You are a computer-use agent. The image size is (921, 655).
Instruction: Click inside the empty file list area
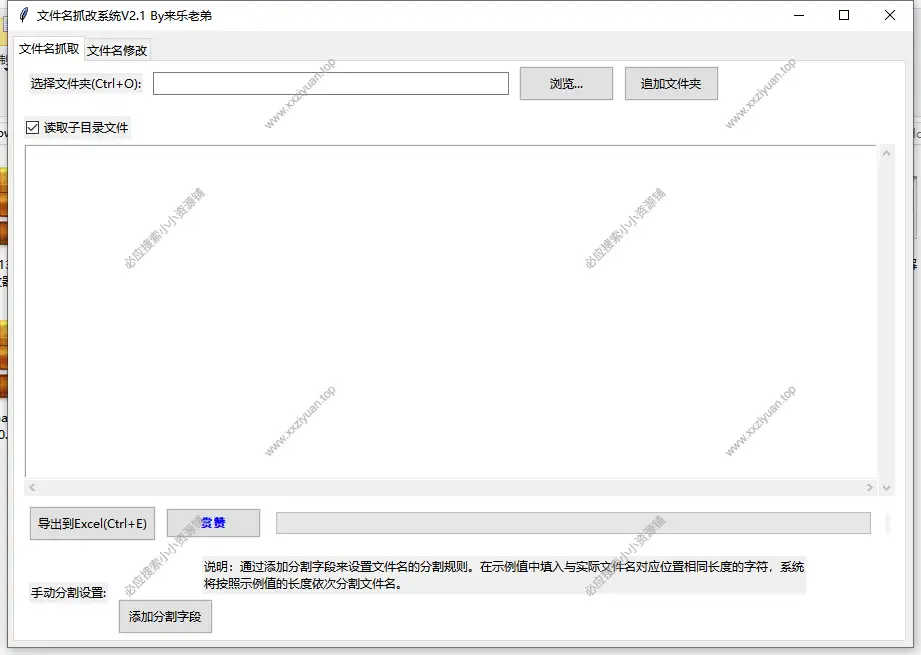coord(450,310)
